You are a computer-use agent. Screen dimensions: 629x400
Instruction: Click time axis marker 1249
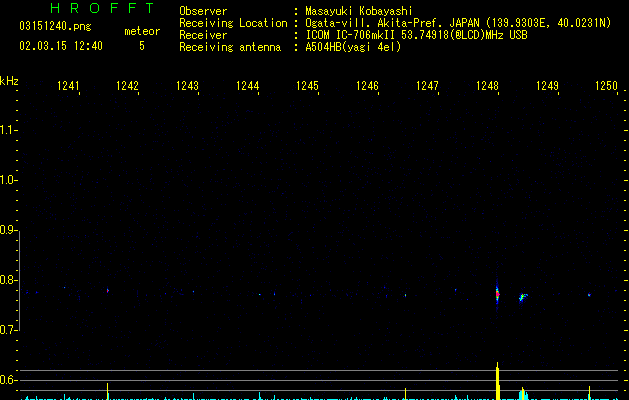tap(547, 86)
